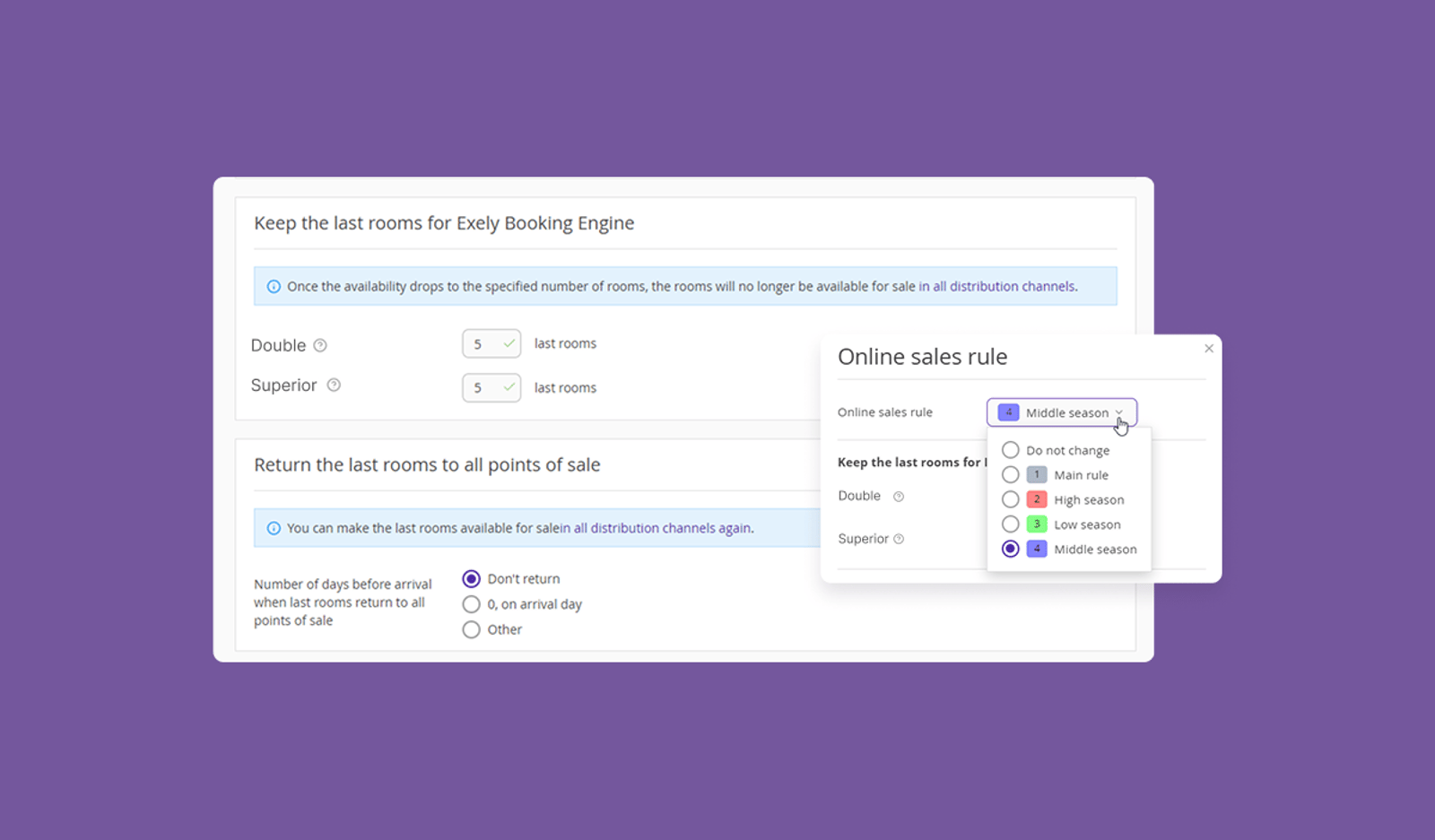Viewport: 1435px width, 840px height.
Task: Click the 'last rooms' text beside Superior
Action: tap(565, 387)
